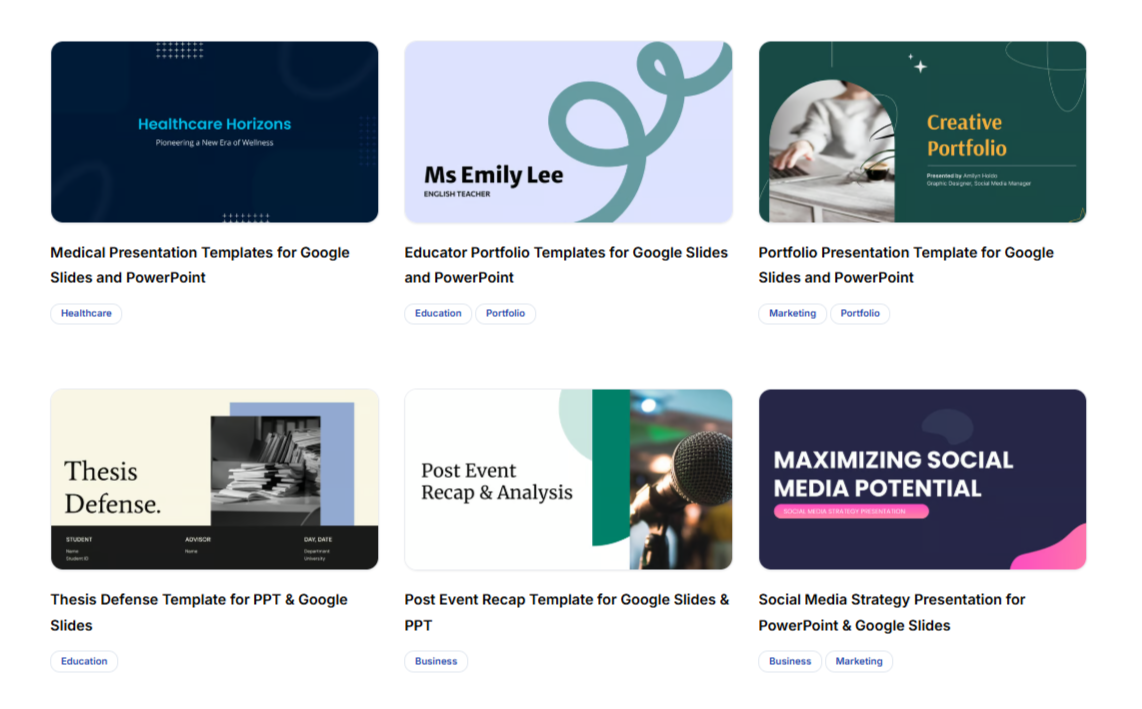Select Portfolio tag under Portfolio Presentation Template

click(x=860, y=314)
